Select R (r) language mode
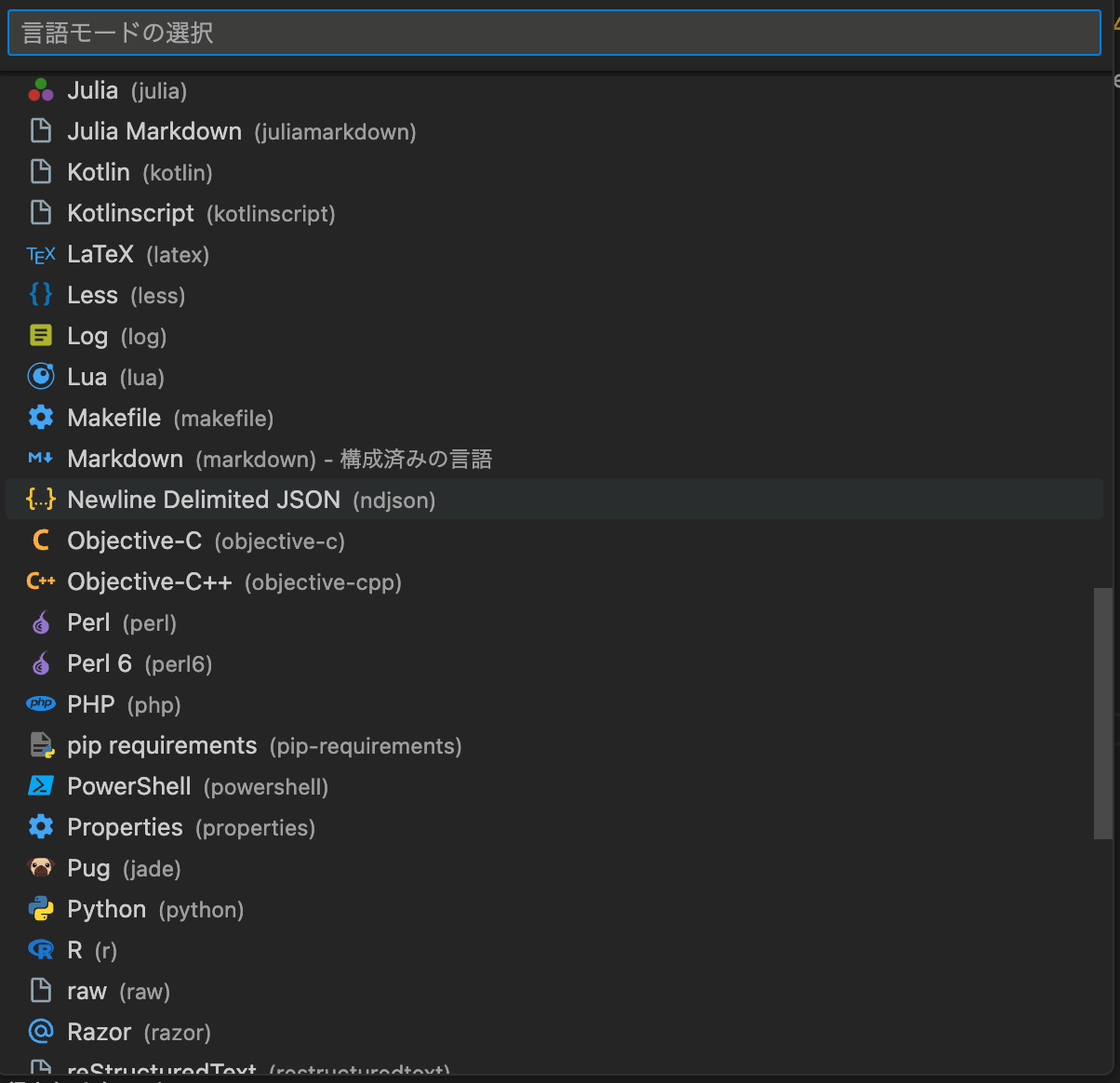Image resolution: width=1120 pixels, height=1083 pixels. (x=554, y=950)
